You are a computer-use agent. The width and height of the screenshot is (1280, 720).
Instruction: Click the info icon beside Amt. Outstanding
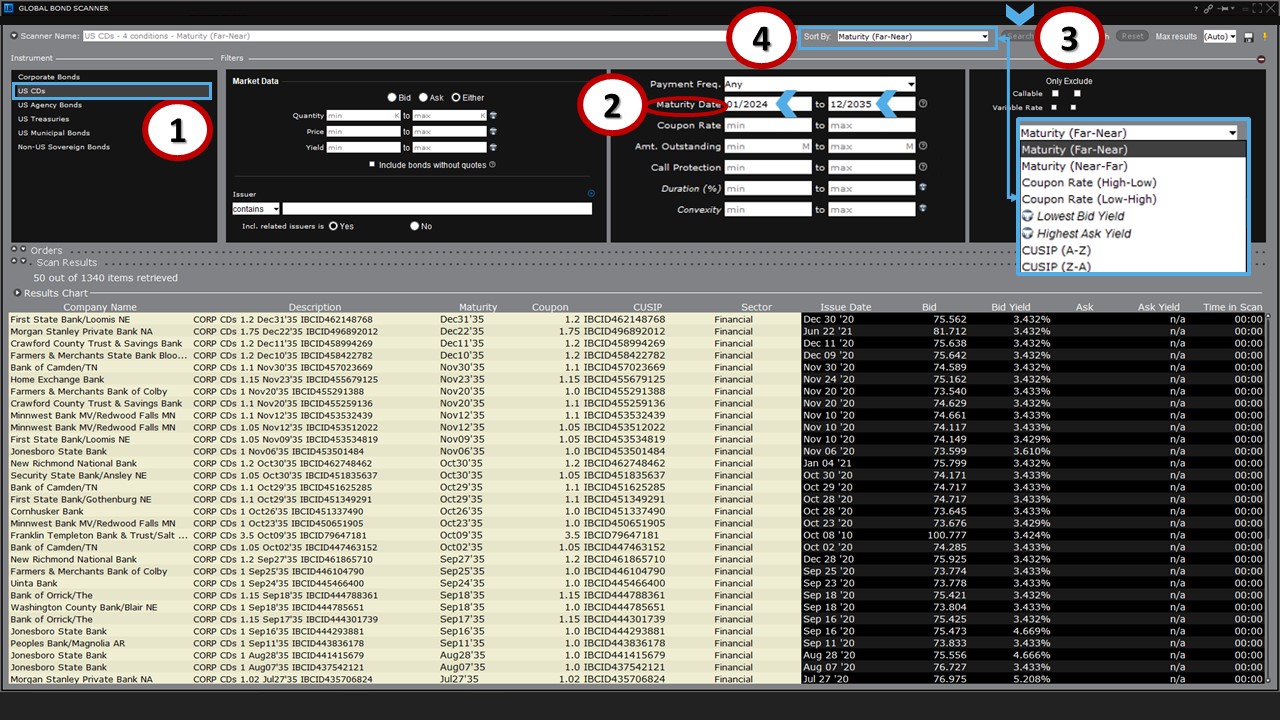pyautogui.click(x=923, y=147)
